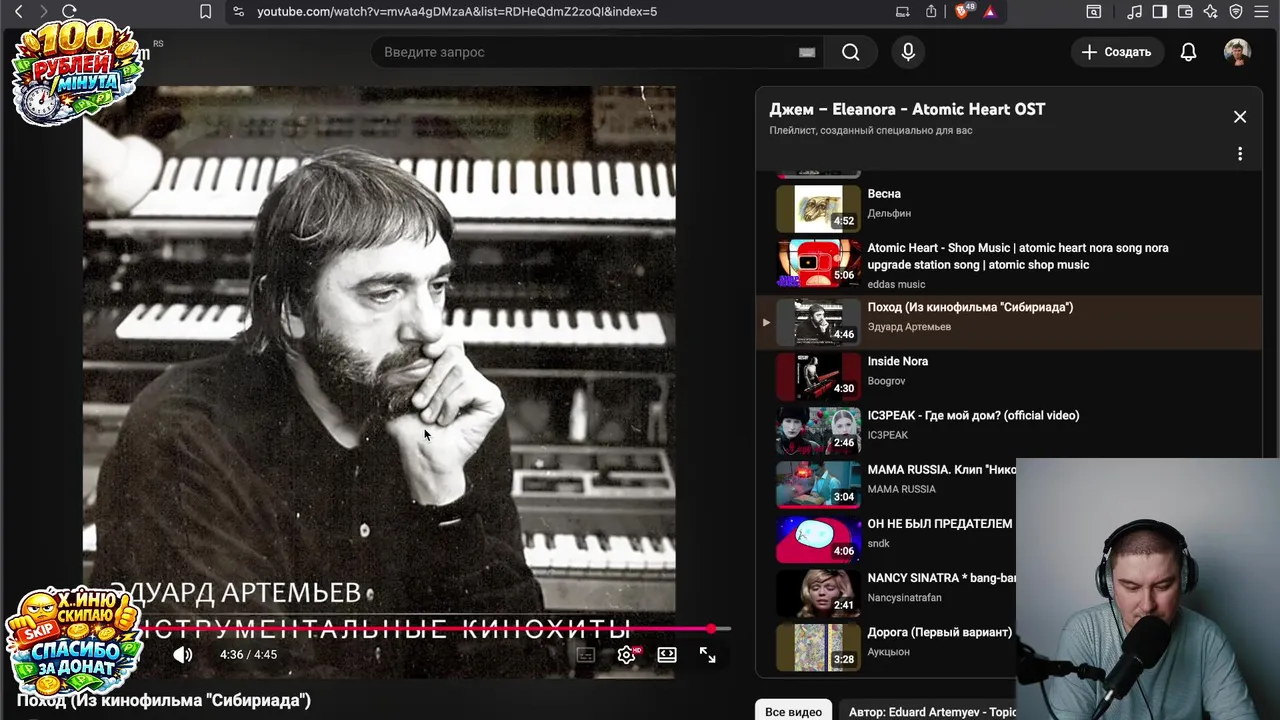Open playlist three-dot options menu
The height and width of the screenshot is (720, 1280).
pyautogui.click(x=1240, y=154)
